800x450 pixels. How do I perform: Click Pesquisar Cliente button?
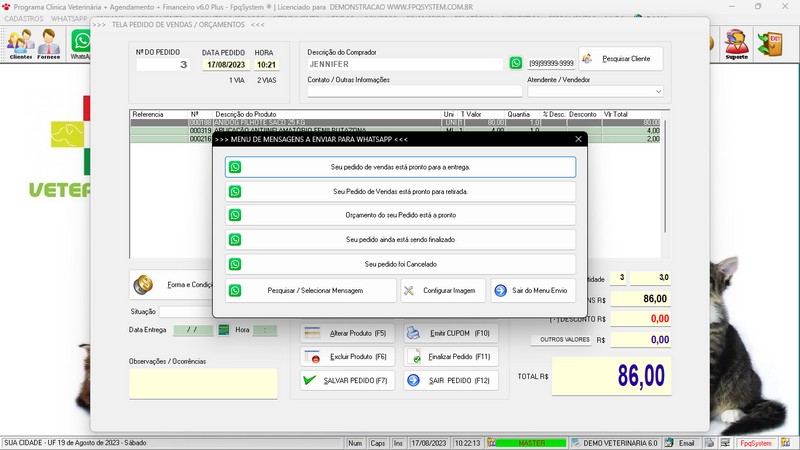tap(620, 59)
